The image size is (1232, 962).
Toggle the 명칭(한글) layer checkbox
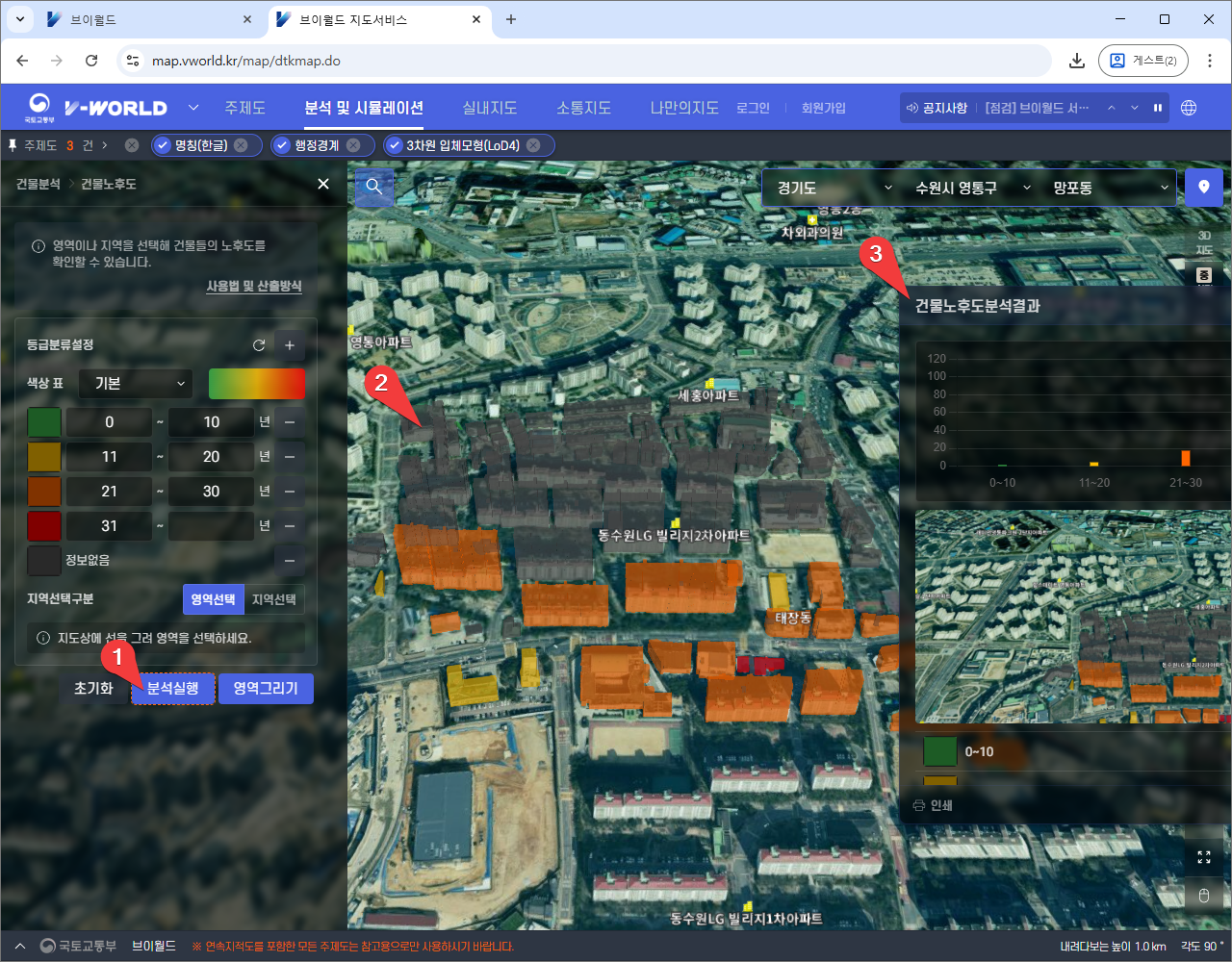tap(161, 145)
